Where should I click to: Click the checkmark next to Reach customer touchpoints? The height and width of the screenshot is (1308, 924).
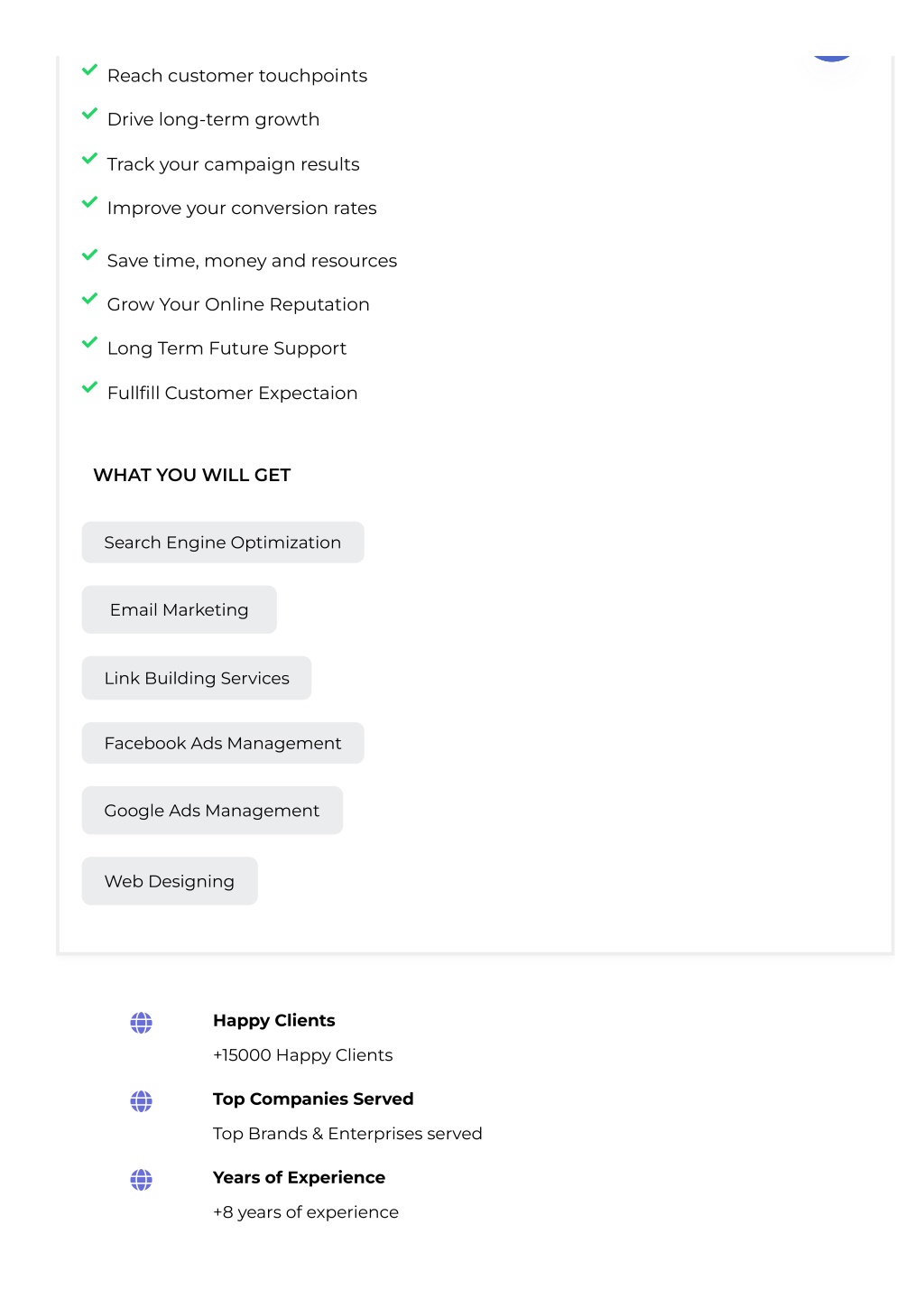point(89,70)
